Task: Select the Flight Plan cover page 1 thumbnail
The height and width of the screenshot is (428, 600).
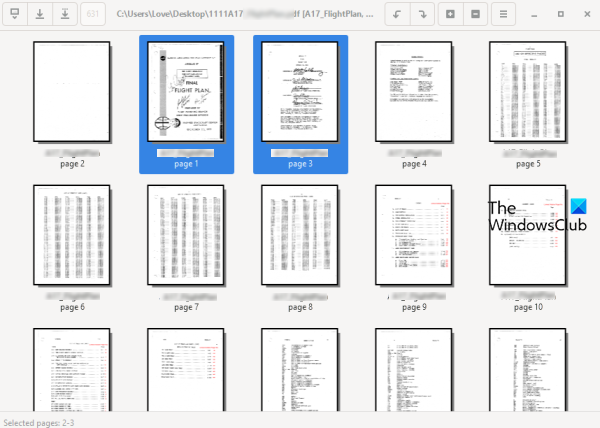Action: [x=186, y=92]
